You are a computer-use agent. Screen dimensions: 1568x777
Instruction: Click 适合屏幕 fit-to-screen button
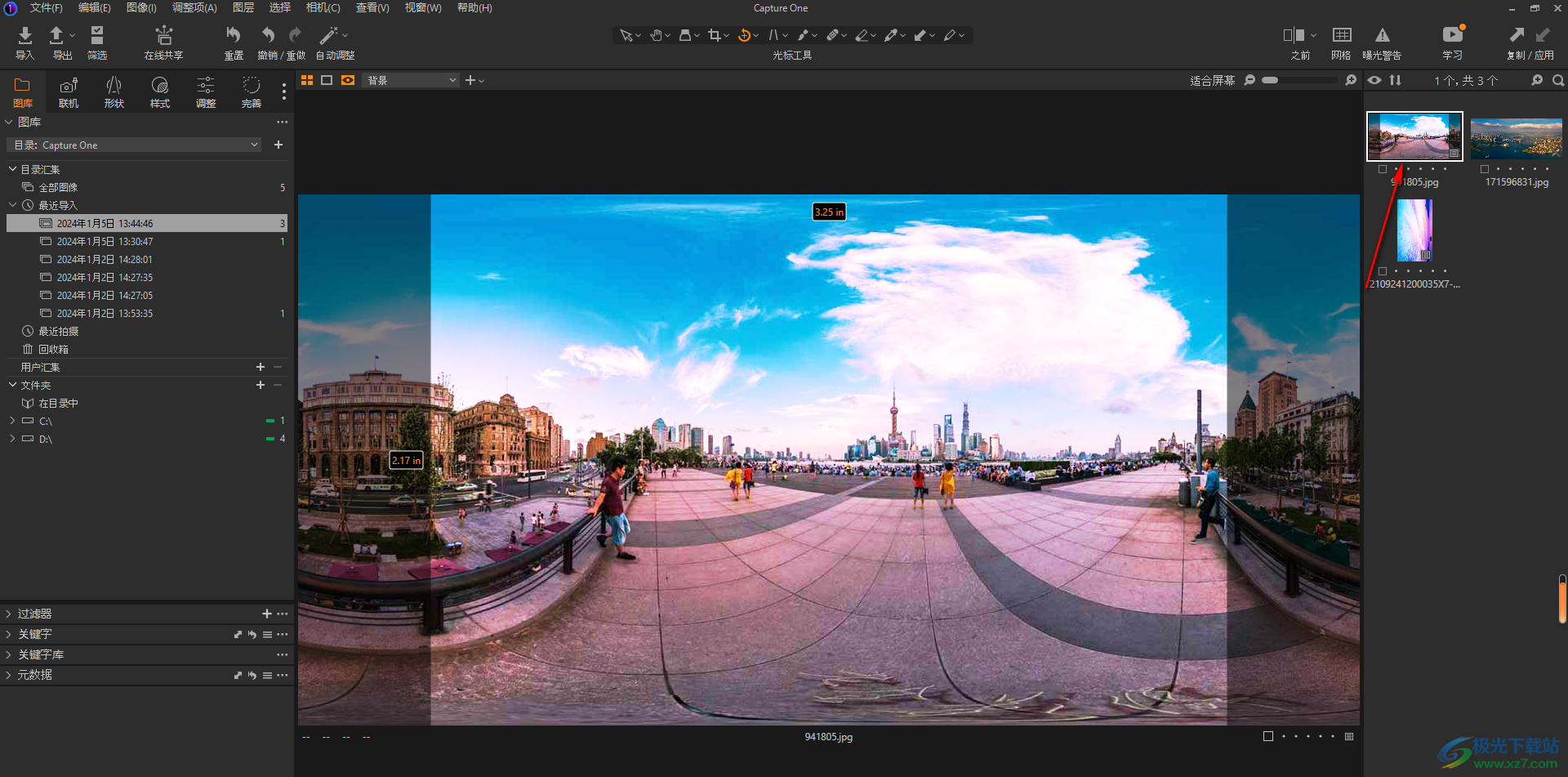1212,80
